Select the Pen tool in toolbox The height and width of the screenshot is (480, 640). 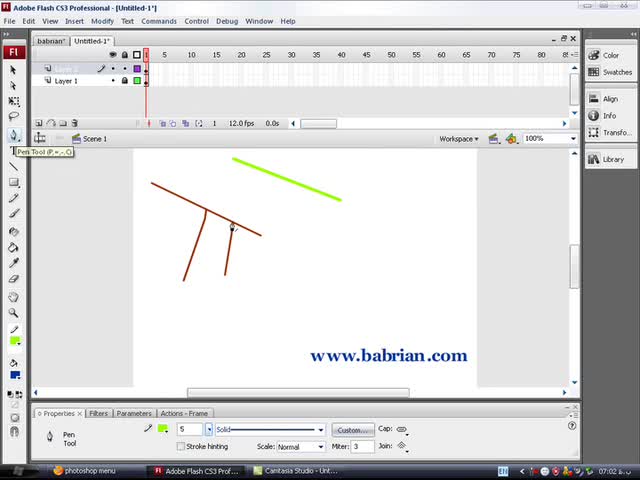13,135
